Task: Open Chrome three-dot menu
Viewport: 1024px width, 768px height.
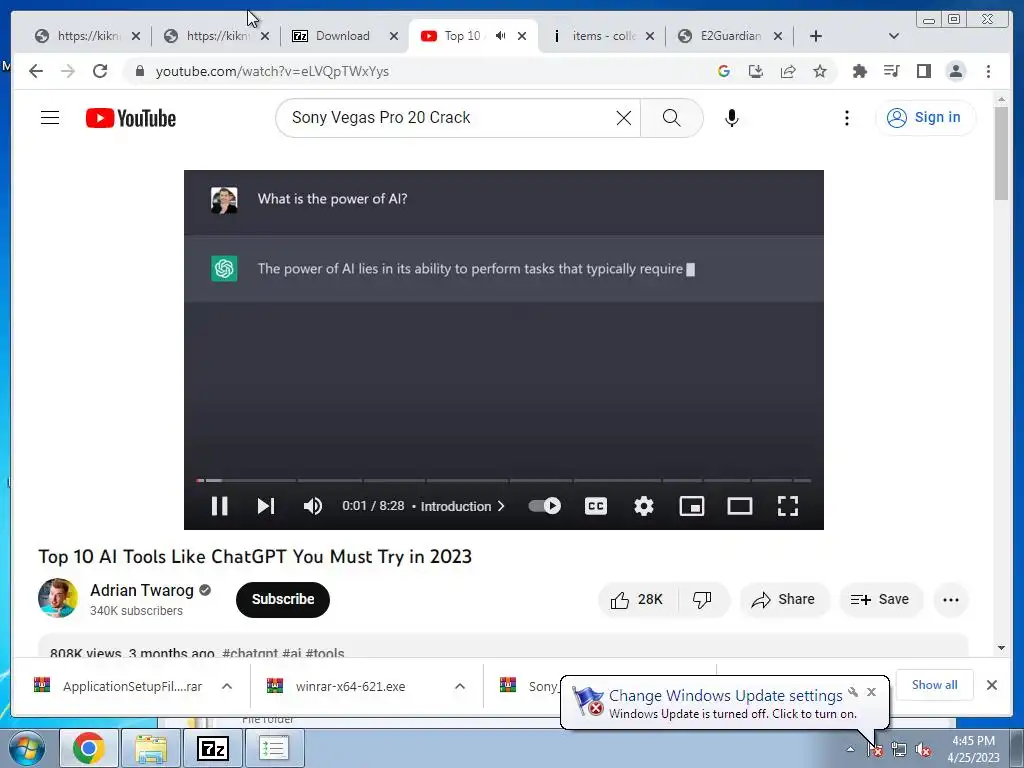Action: pos(988,71)
